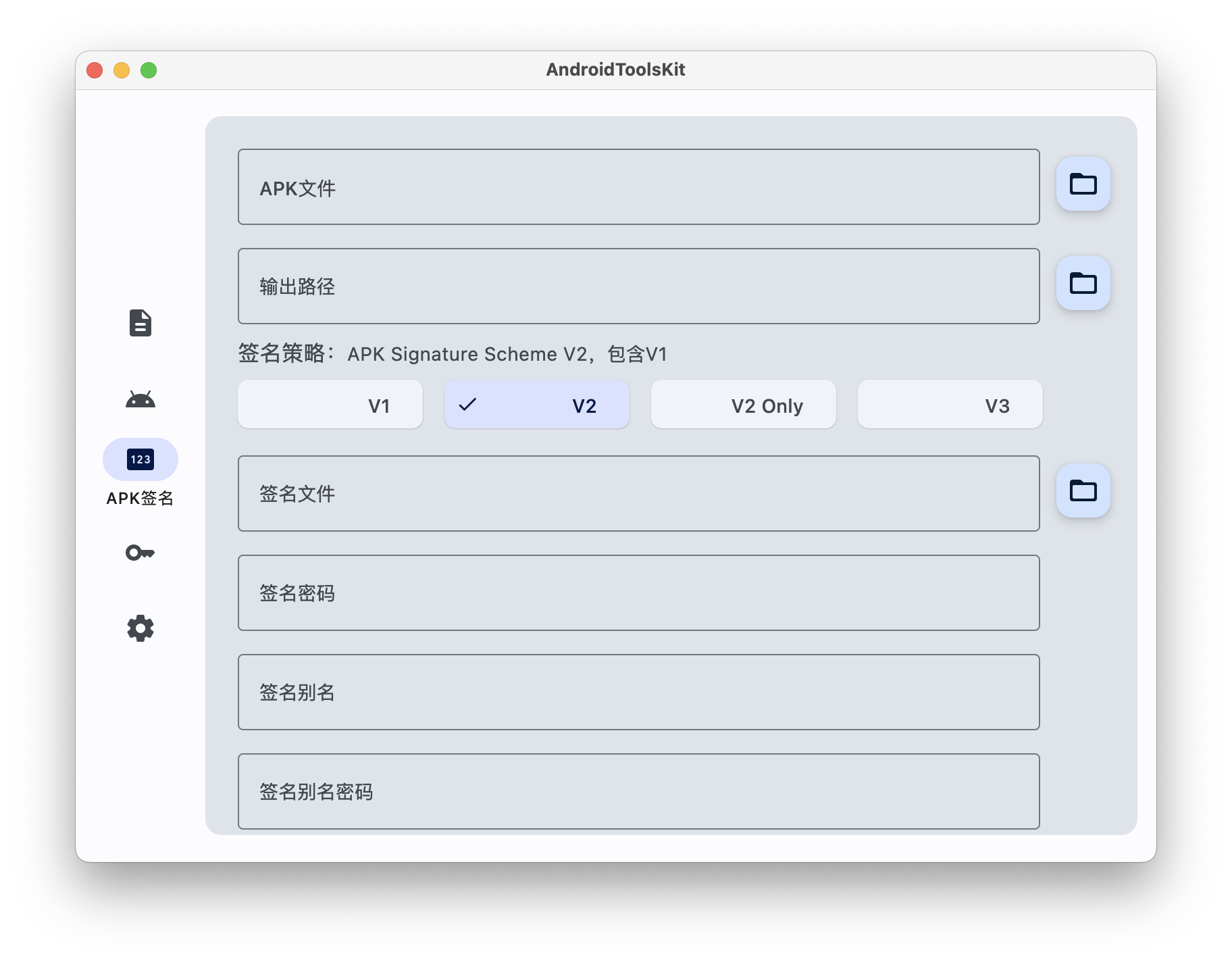Browse folder for 输出路径 field

(x=1083, y=283)
